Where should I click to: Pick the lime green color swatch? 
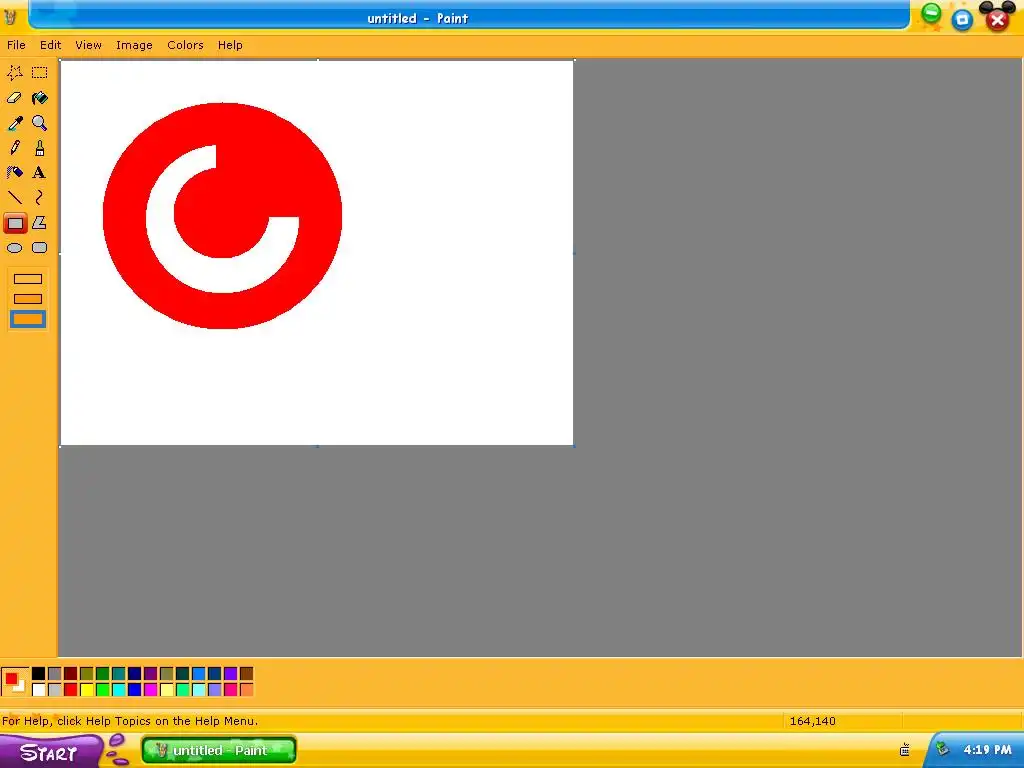pyautogui.click(x=103, y=690)
